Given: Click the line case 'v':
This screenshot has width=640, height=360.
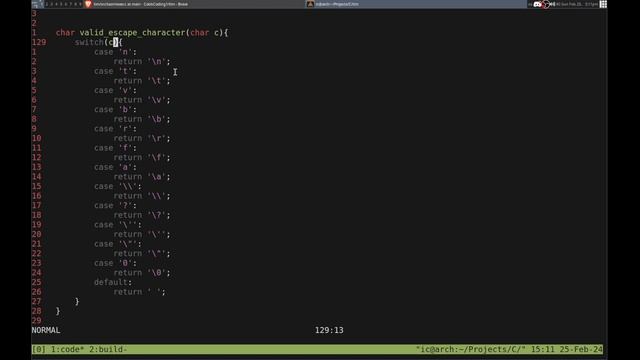Looking at the screenshot, I should point(116,90).
